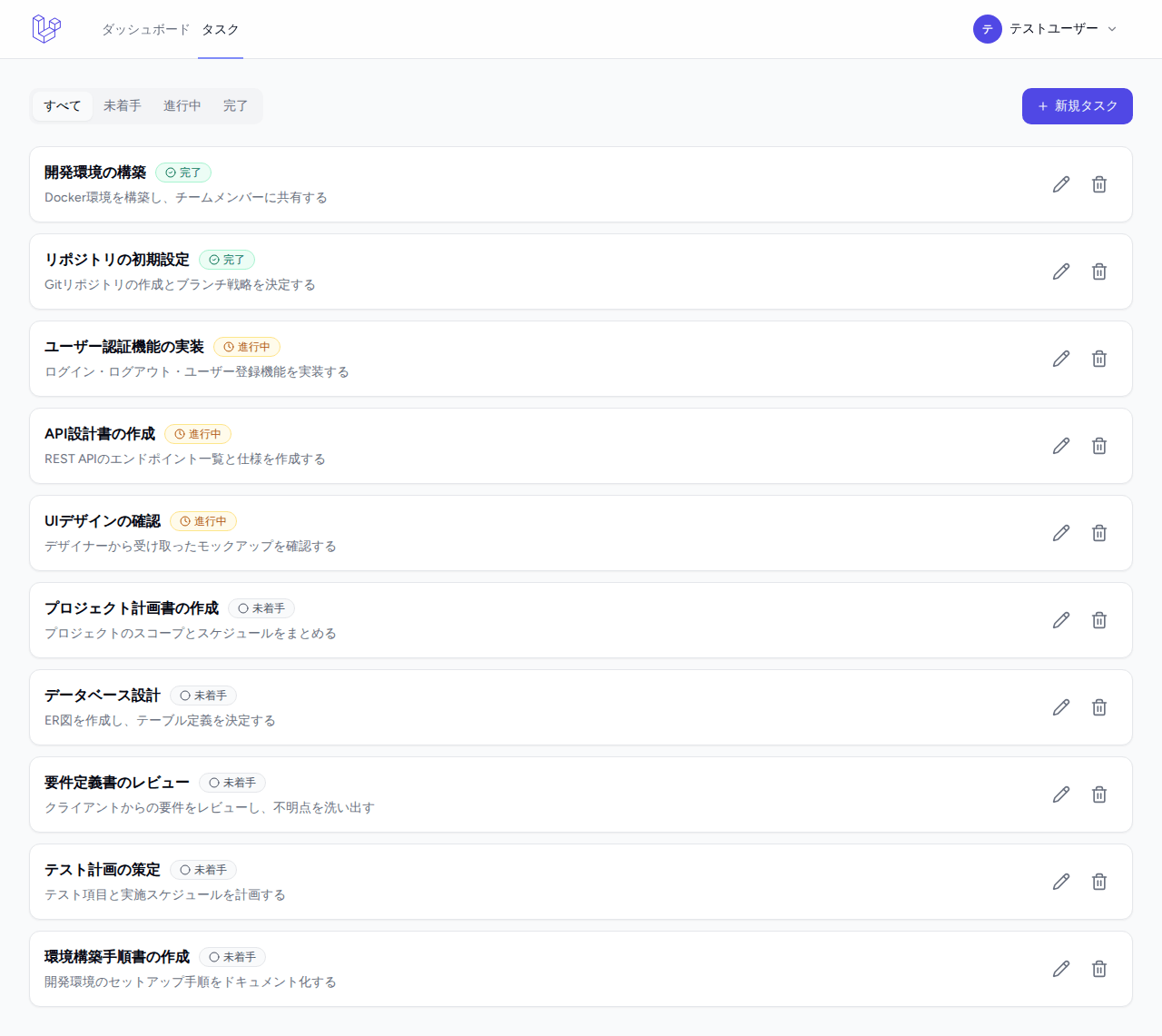This screenshot has height=1036, width=1162.
Task: Edit the テスト計画の策定 task
Action: point(1061,882)
